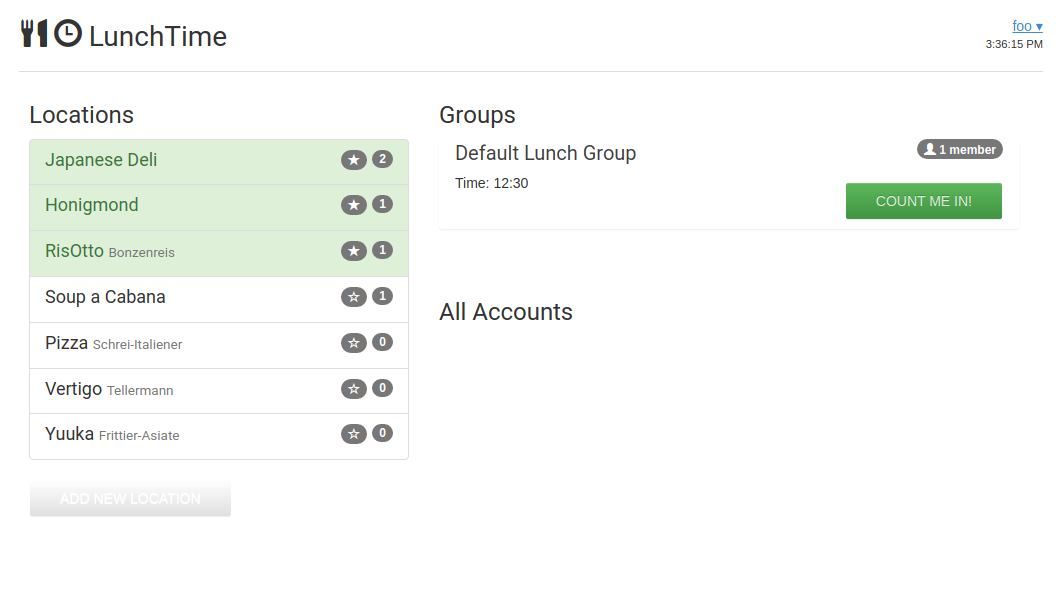Click the 1 member badge
The height and width of the screenshot is (605, 1062).
959,150
